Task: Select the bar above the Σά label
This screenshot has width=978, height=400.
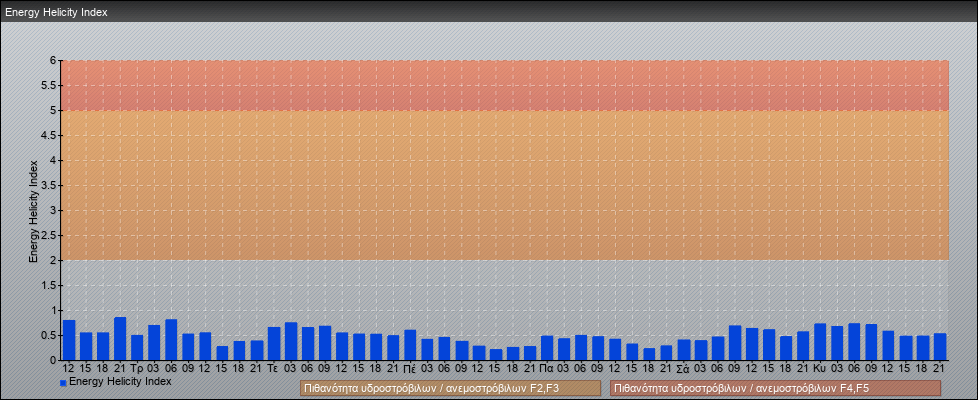Action: 683,350
